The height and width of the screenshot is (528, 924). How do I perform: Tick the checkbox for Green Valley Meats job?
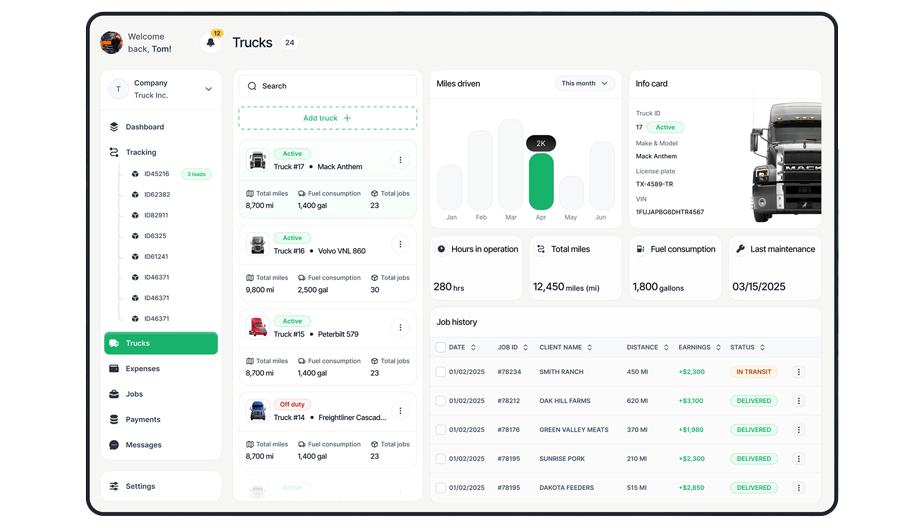click(x=441, y=430)
